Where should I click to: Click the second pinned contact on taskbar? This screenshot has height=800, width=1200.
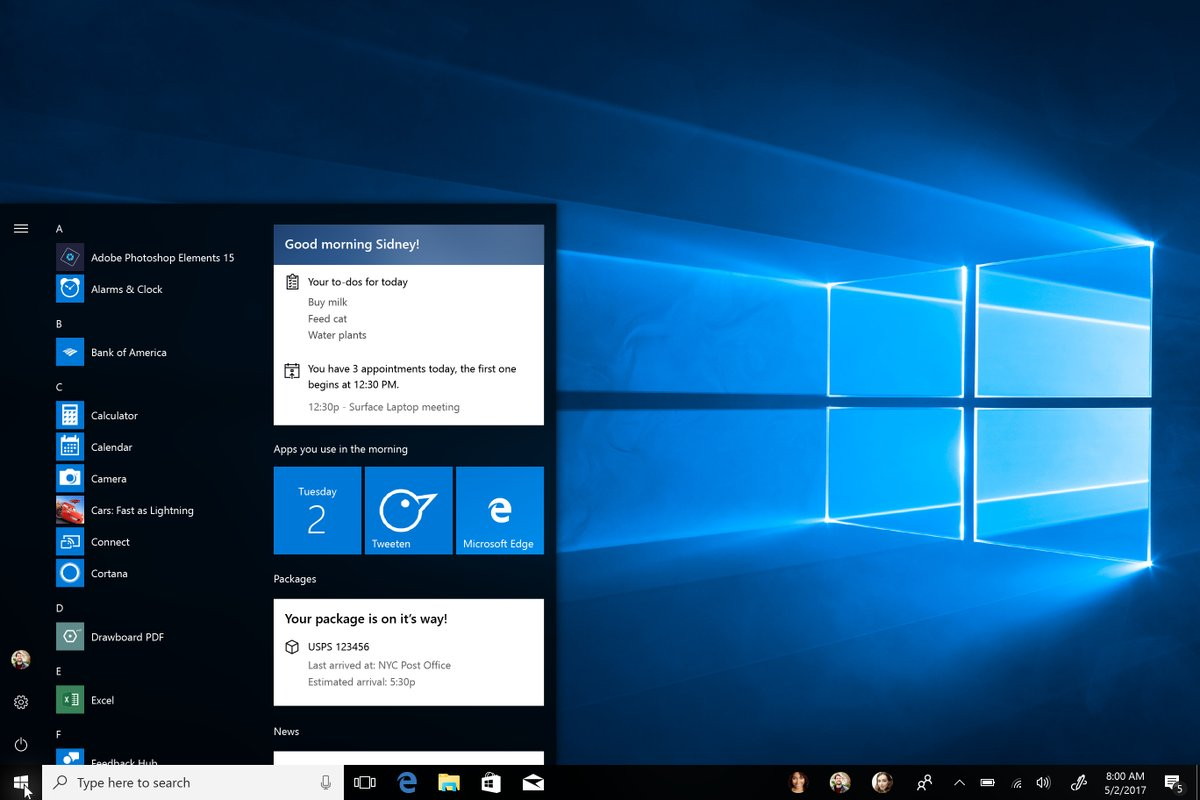pos(840,782)
